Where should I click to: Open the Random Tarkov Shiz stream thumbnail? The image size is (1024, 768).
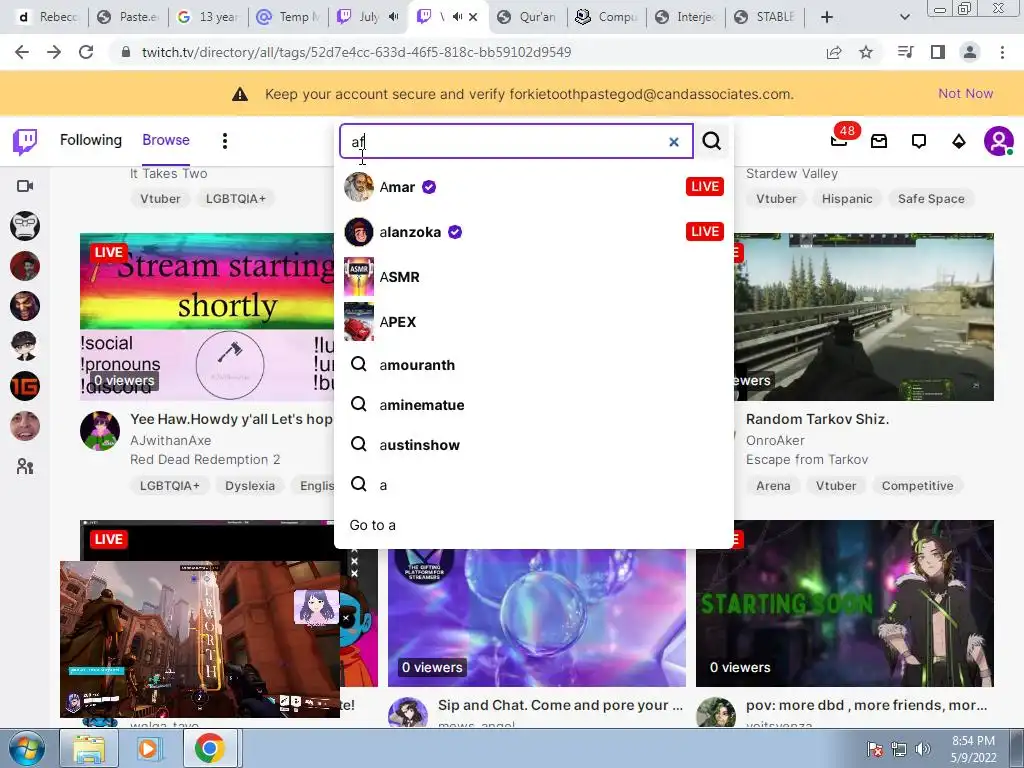coord(863,317)
